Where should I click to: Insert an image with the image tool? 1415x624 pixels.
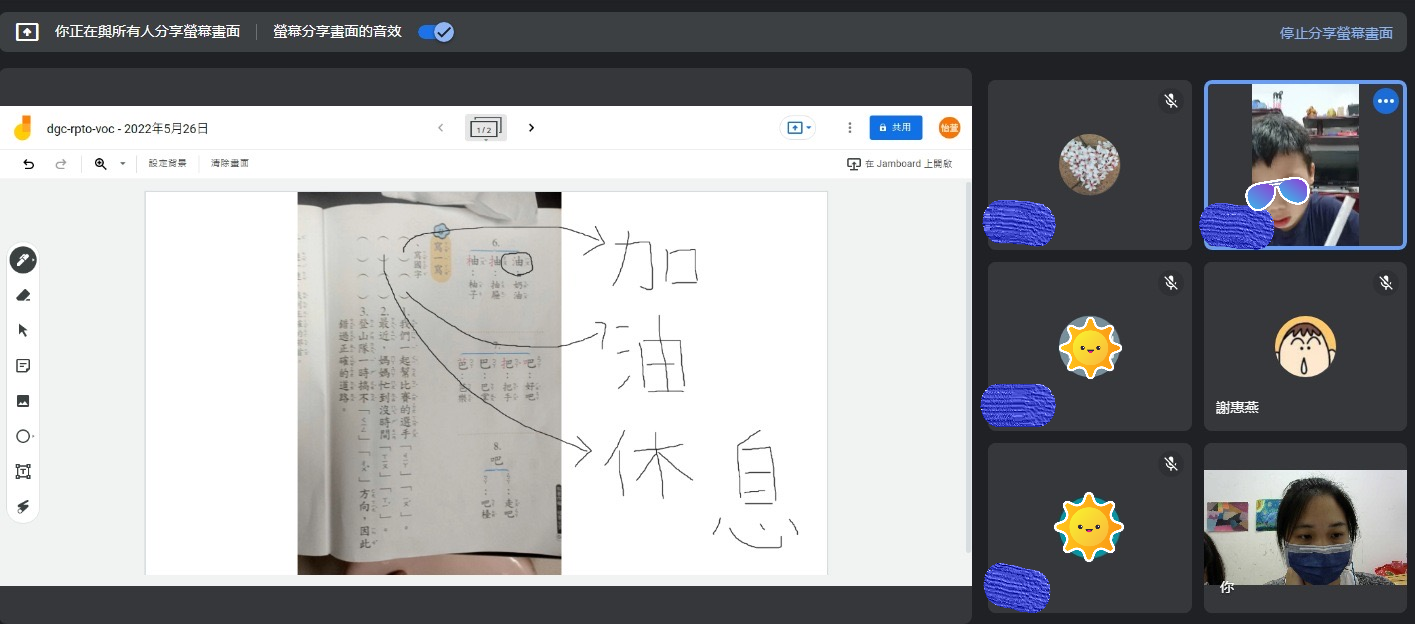[x=23, y=401]
